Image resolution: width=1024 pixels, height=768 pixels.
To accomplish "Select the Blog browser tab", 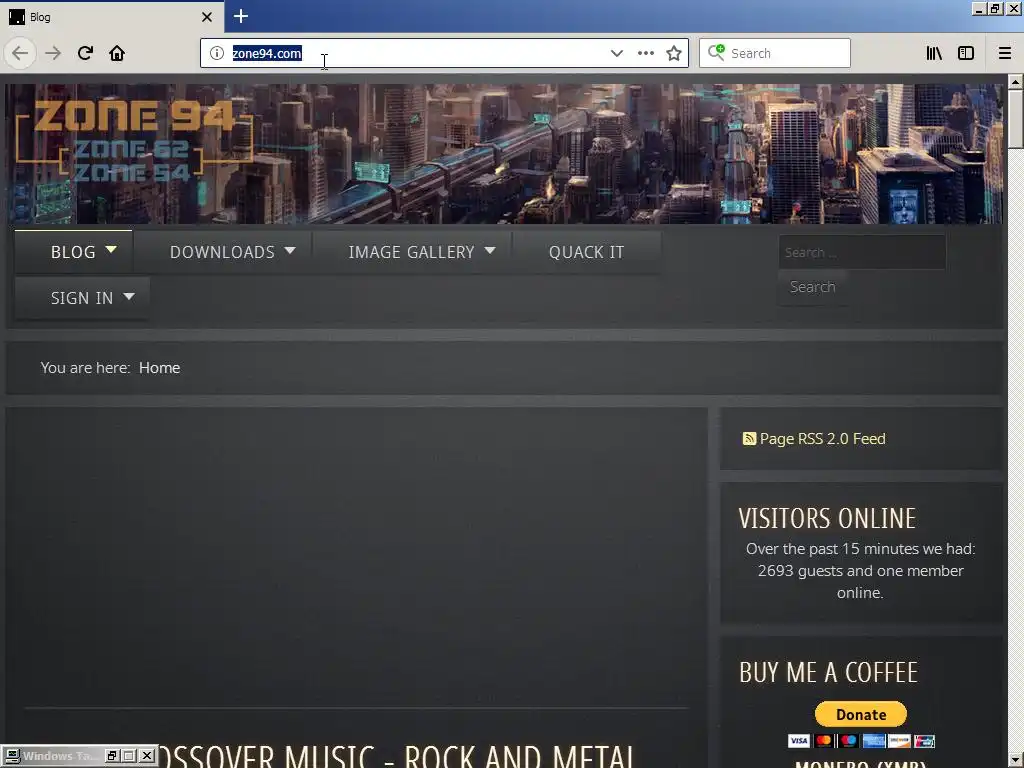I will [112, 17].
